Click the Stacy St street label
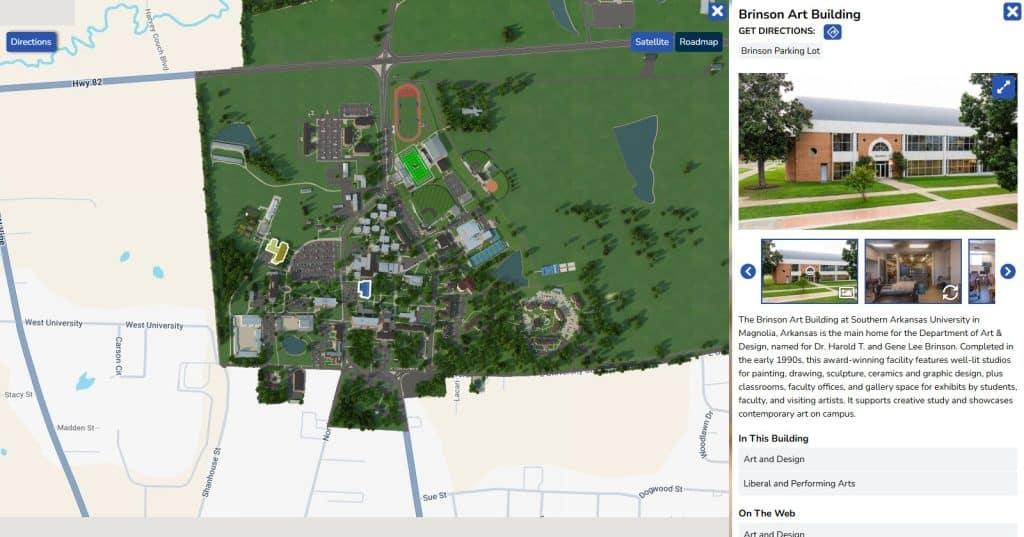Image resolution: width=1024 pixels, height=537 pixels. [x=18, y=395]
